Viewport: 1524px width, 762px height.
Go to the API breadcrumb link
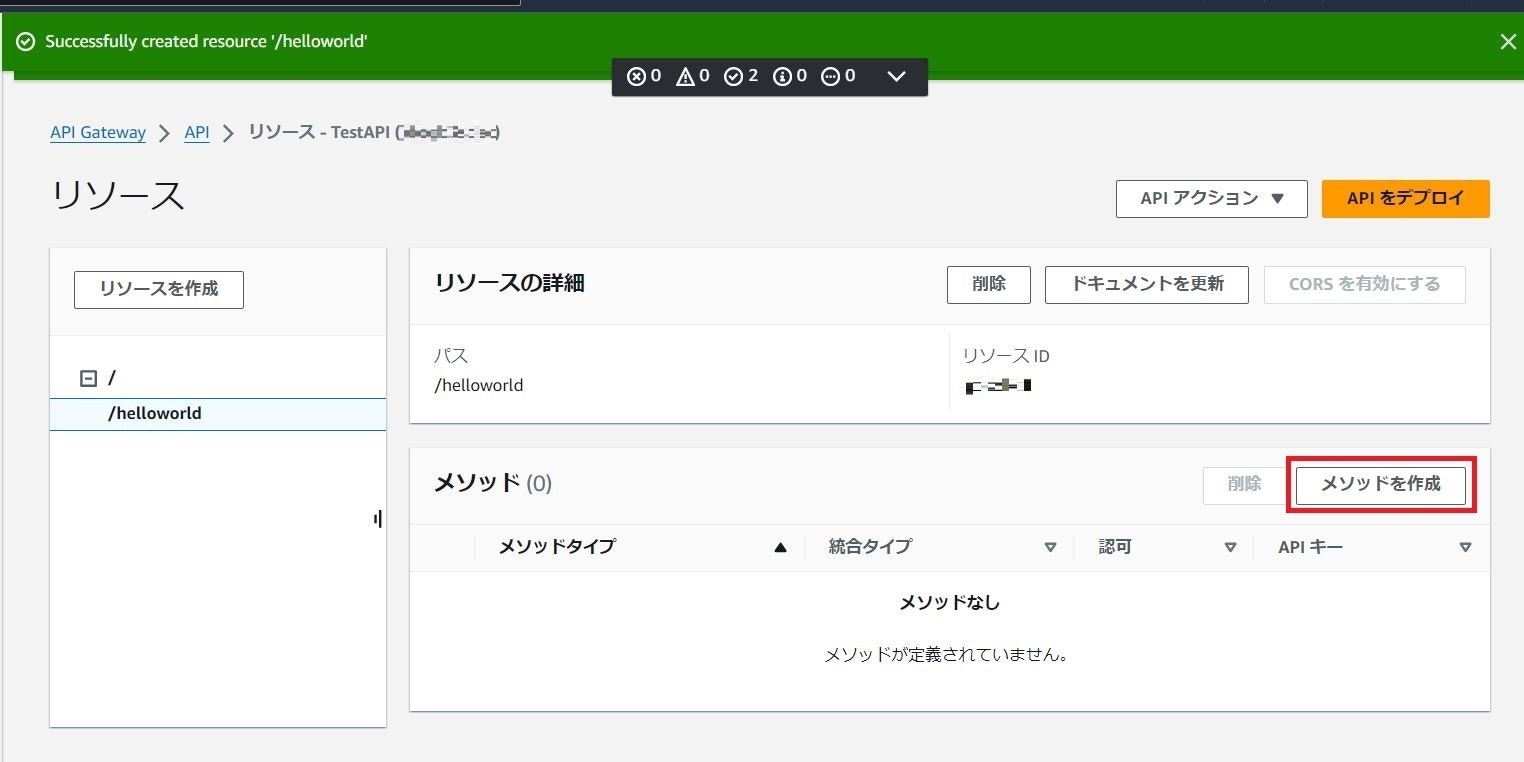197,132
